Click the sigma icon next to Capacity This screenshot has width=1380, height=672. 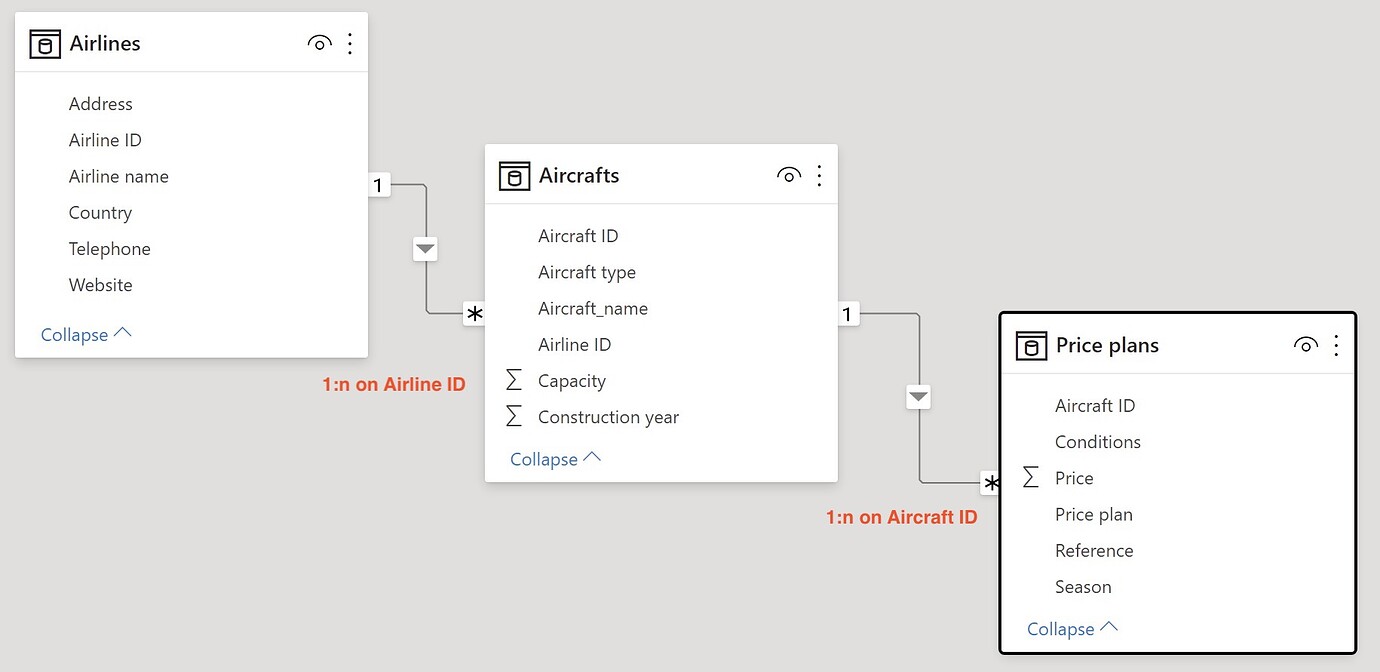tap(514, 380)
